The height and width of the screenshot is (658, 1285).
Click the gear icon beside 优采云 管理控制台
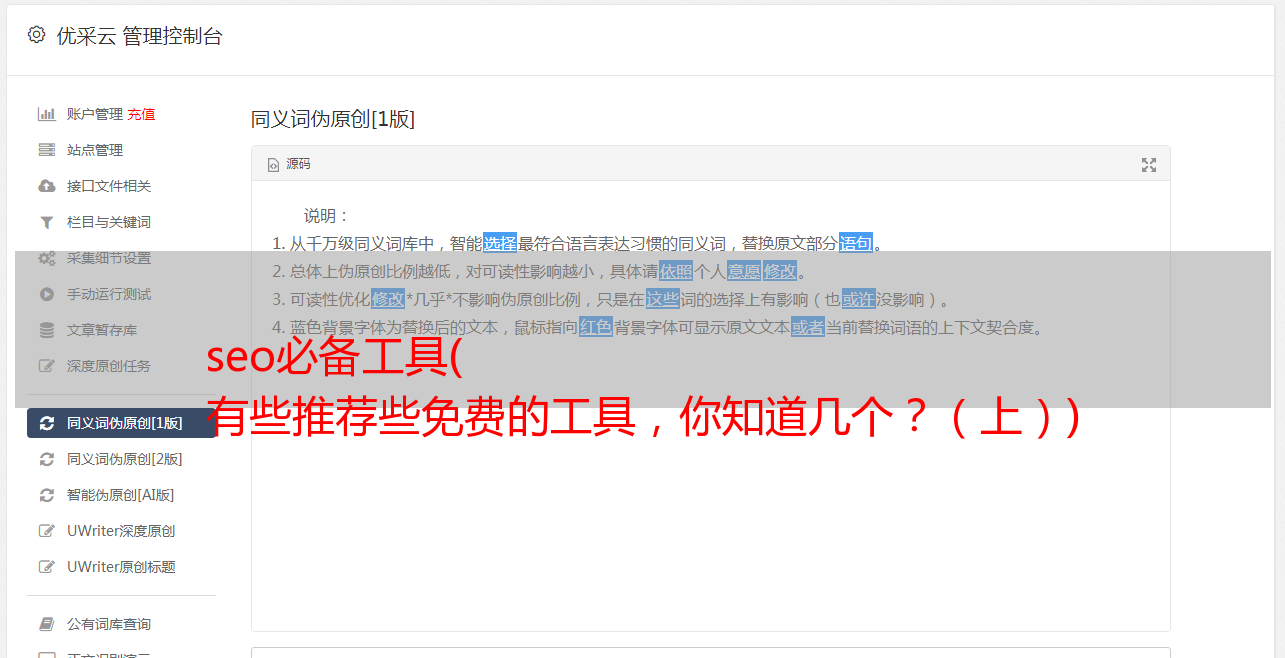(37, 35)
